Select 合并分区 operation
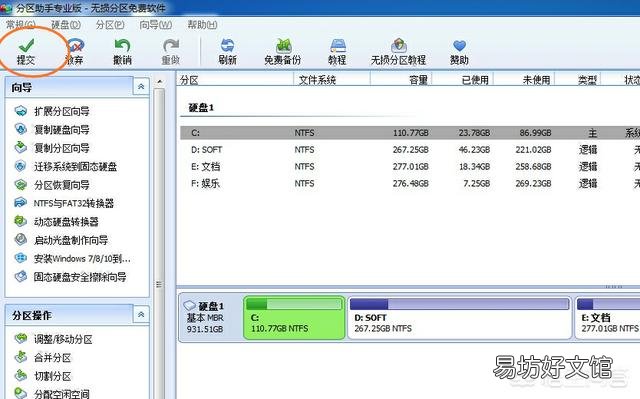This screenshot has width=640, height=399. (53, 358)
